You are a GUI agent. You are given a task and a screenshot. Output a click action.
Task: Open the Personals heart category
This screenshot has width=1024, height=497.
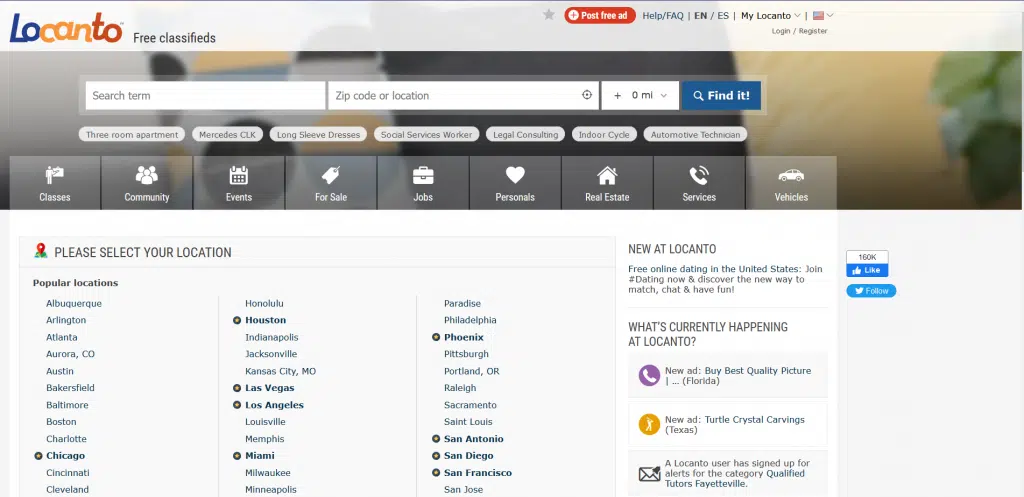tap(515, 182)
